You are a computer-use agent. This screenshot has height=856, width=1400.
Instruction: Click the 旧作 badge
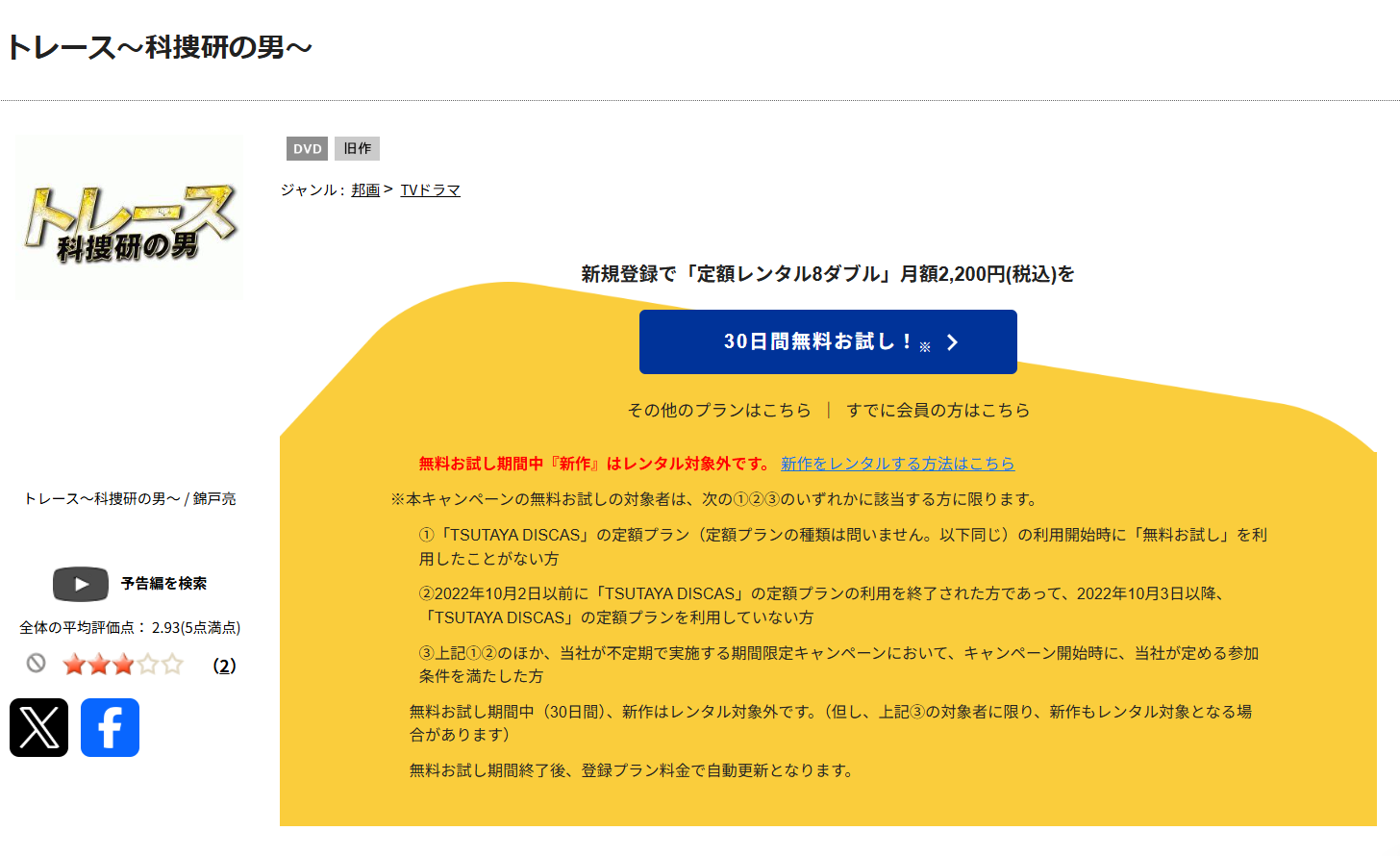tap(357, 148)
